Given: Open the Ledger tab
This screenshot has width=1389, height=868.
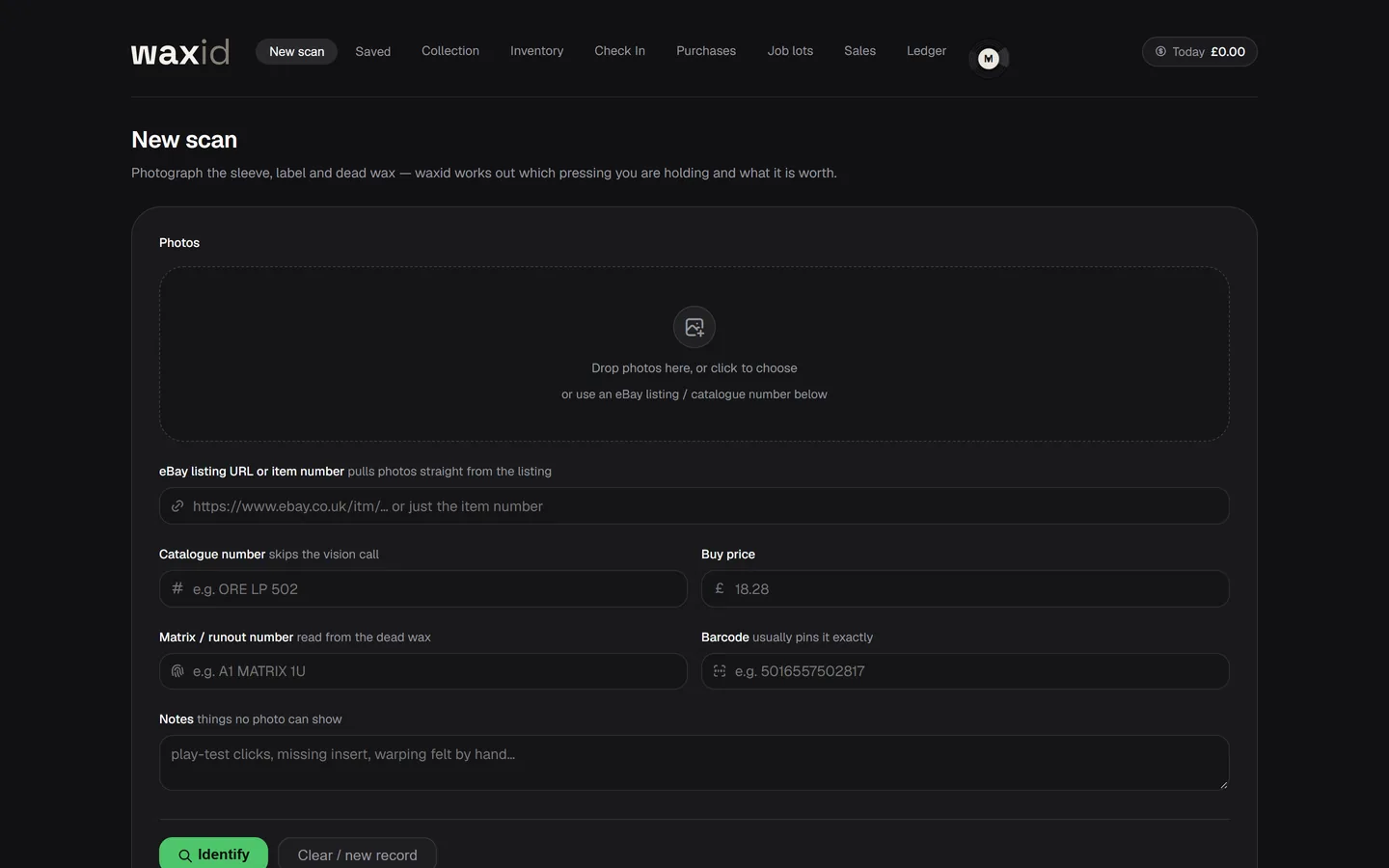Looking at the screenshot, I should pyautogui.click(x=926, y=51).
